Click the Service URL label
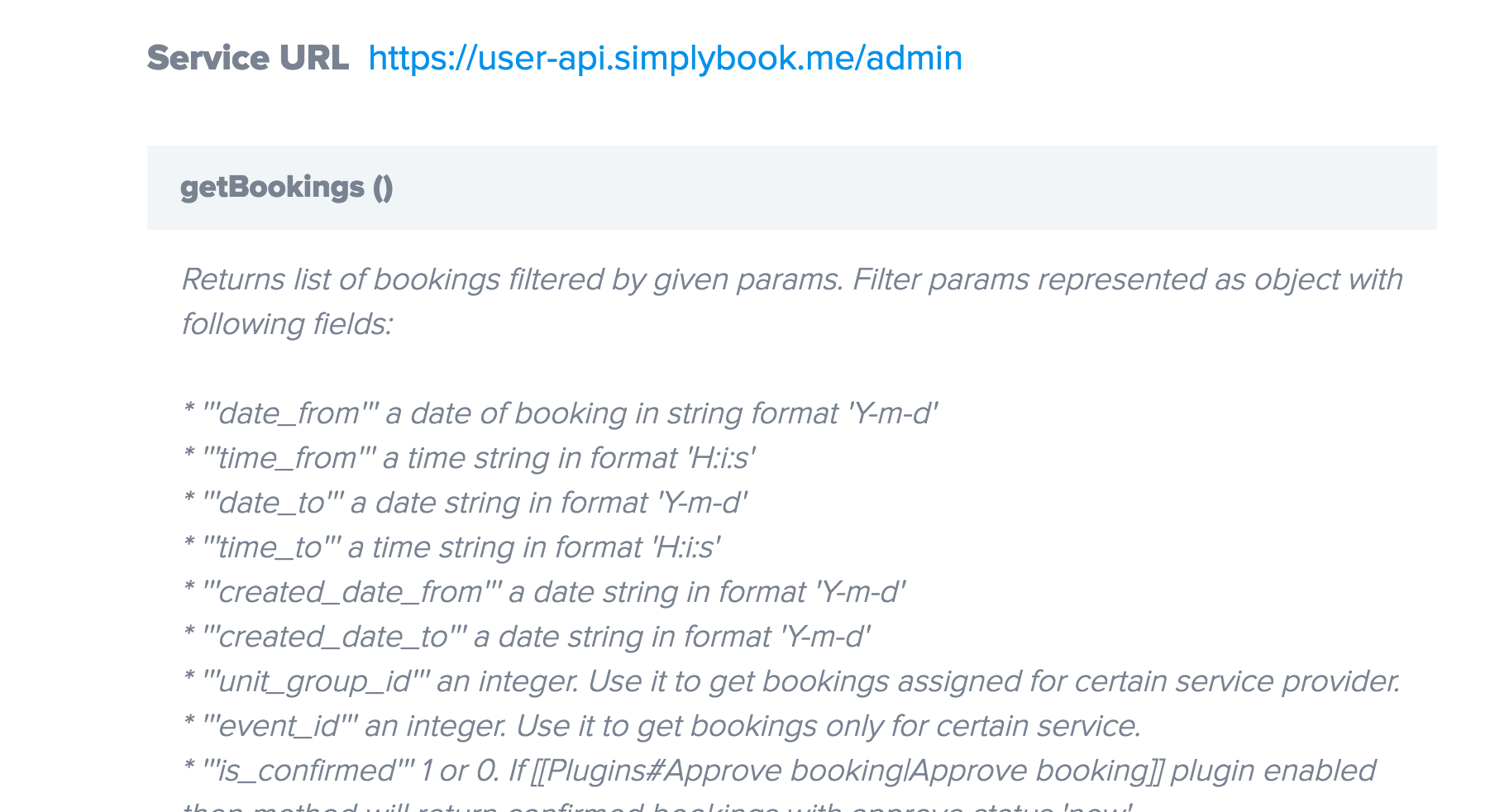This screenshot has height=812, width=1490. click(247, 59)
